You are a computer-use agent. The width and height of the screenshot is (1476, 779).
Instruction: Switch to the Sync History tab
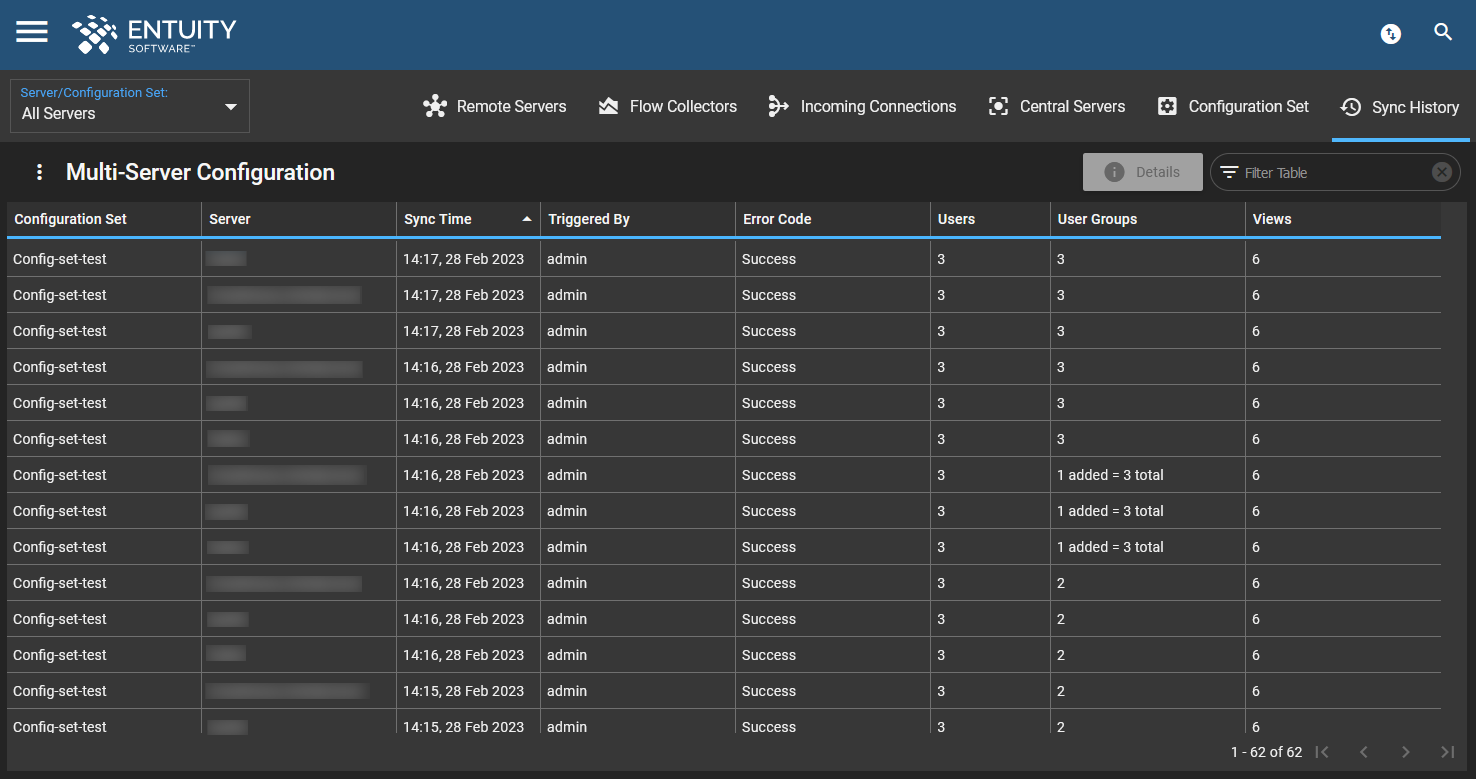(x=1400, y=107)
